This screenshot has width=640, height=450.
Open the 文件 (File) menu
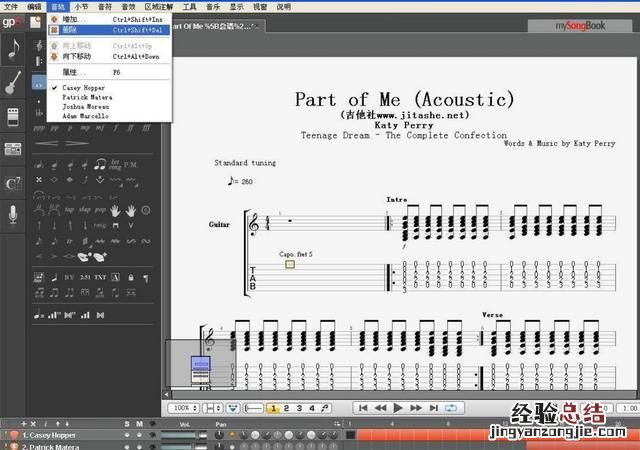(11, 6)
